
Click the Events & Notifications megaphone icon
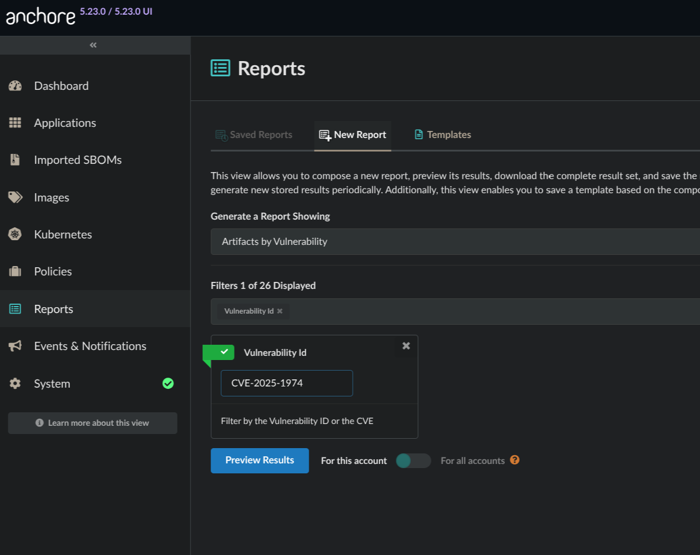click(x=15, y=346)
